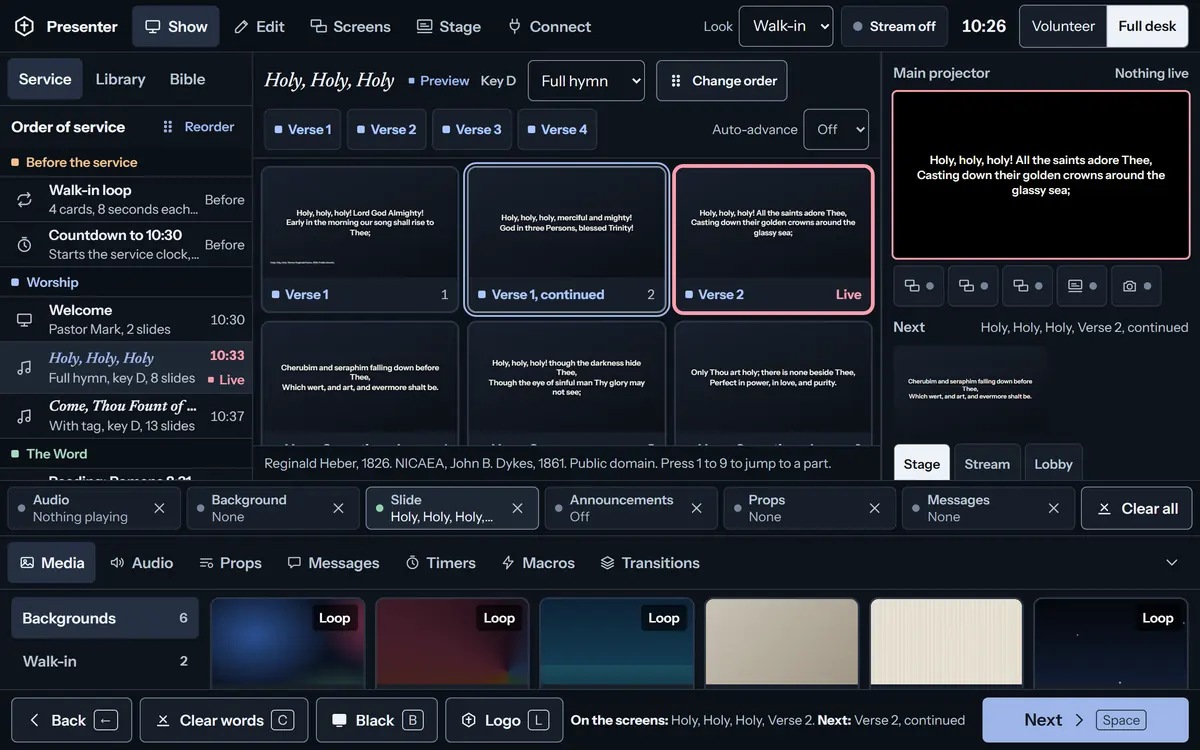The height and width of the screenshot is (750, 1200).
Task: Collapse the media panel with the chevron
Action: pos(1172,563)
